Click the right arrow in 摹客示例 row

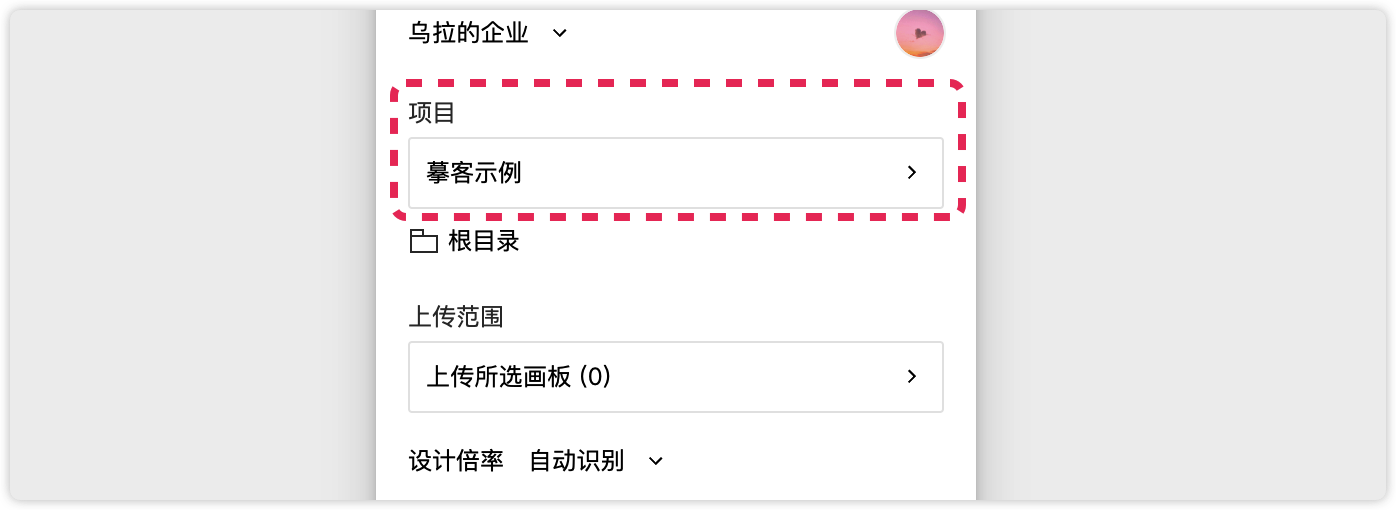(x=911, y=173)
